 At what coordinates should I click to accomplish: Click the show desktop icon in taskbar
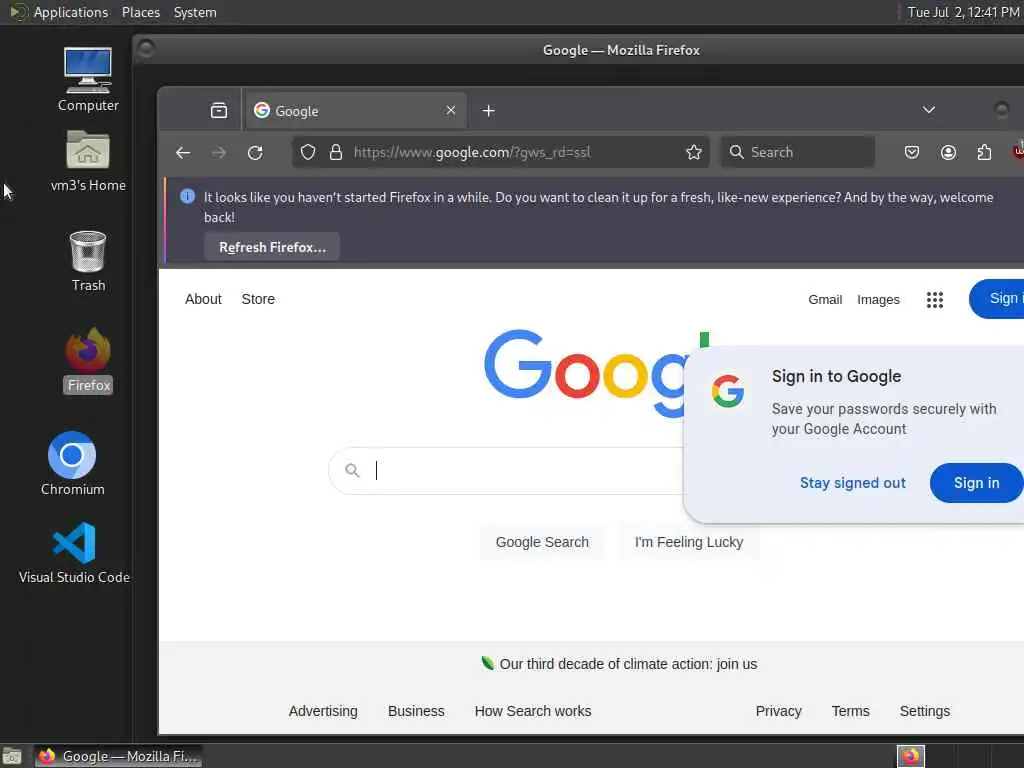tap(12, 757)
